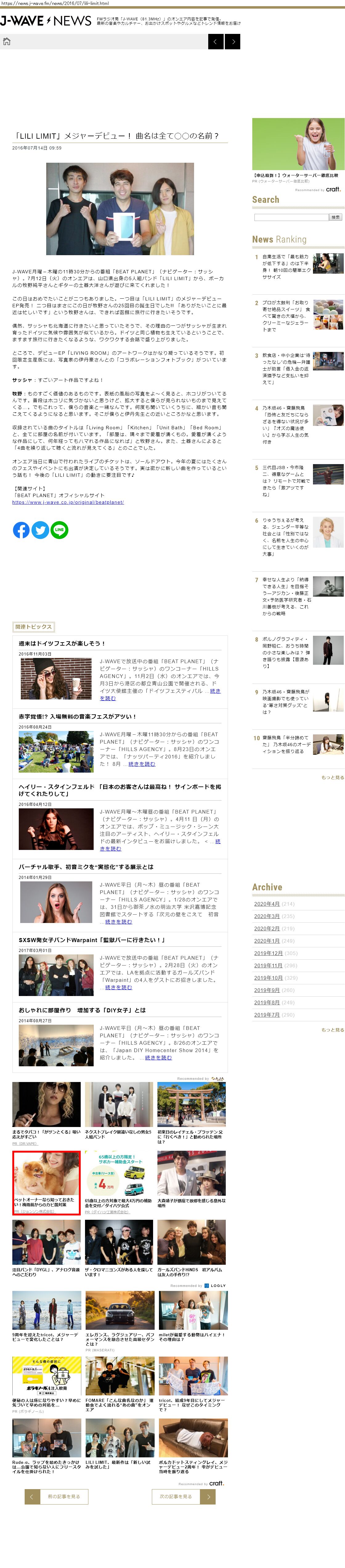Open related article 週末はドイツフェスが楽しそう！
345x1568 pixels.
(62, 643)
